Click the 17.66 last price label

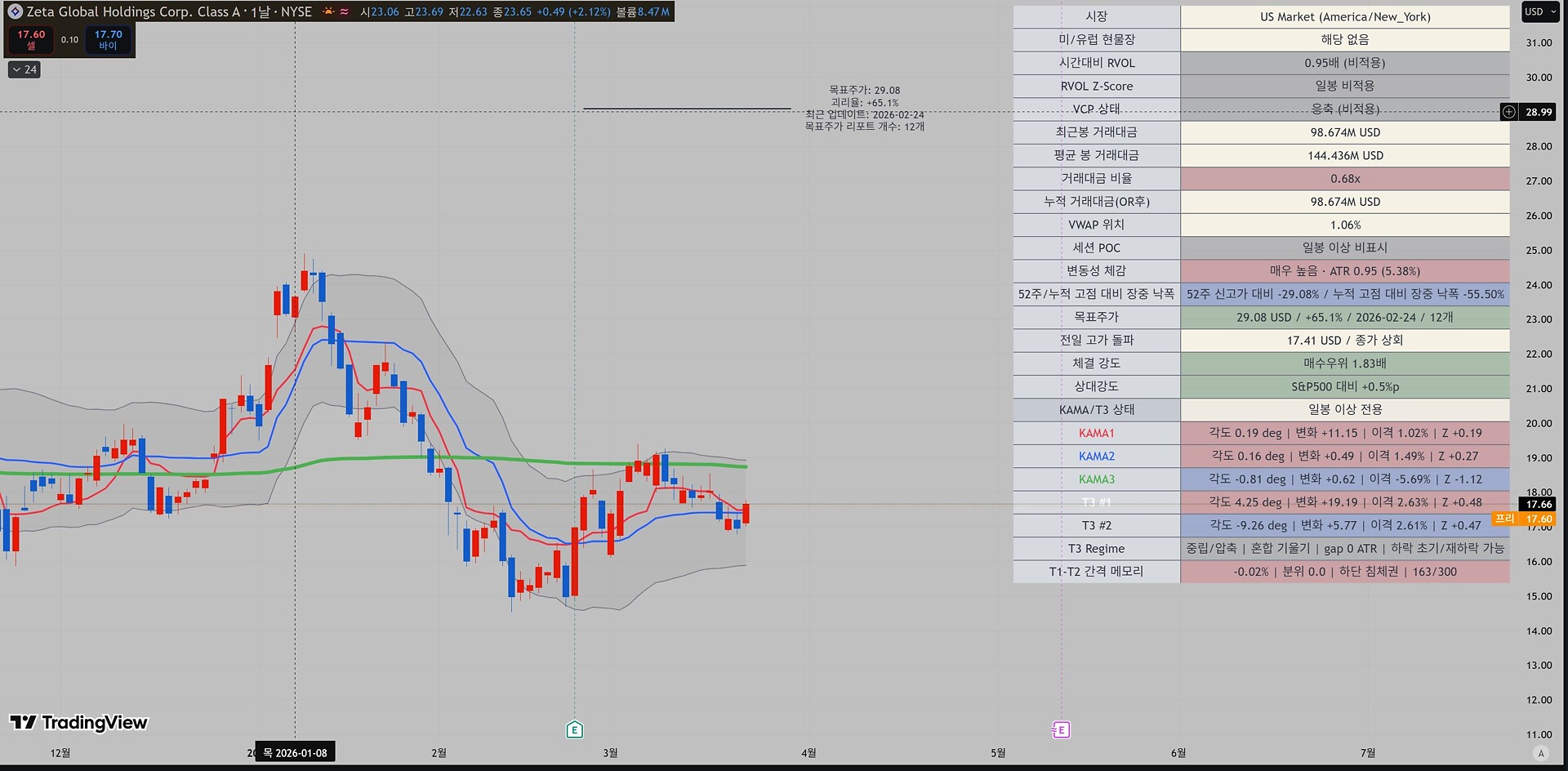coord(1539,505)
